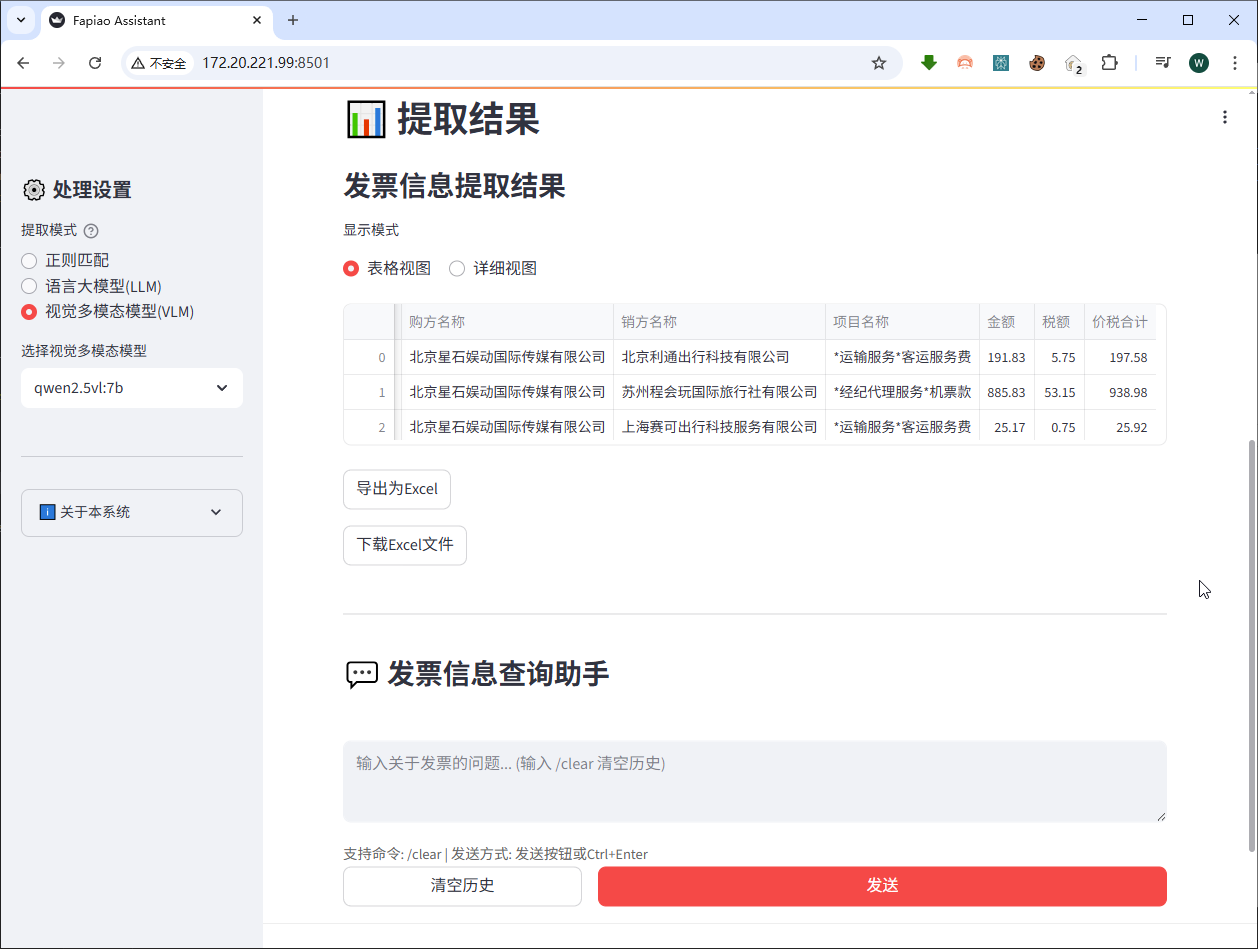Viewport: 1258px width, 949px height.
Task: Click the chat bubble icon beside 发票信息查询助手
Action: point(362,673)
